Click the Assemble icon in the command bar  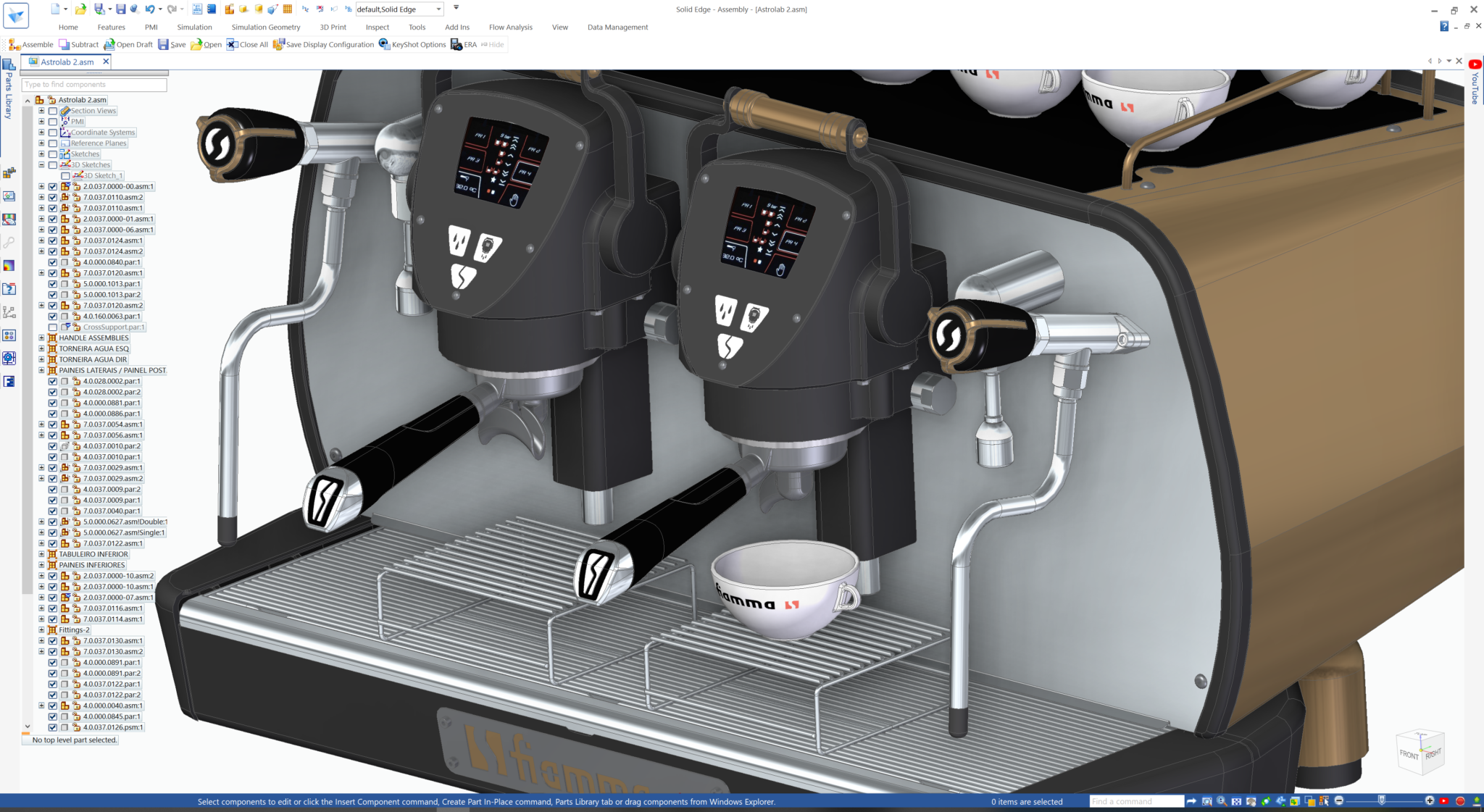[x=16, y=44]
